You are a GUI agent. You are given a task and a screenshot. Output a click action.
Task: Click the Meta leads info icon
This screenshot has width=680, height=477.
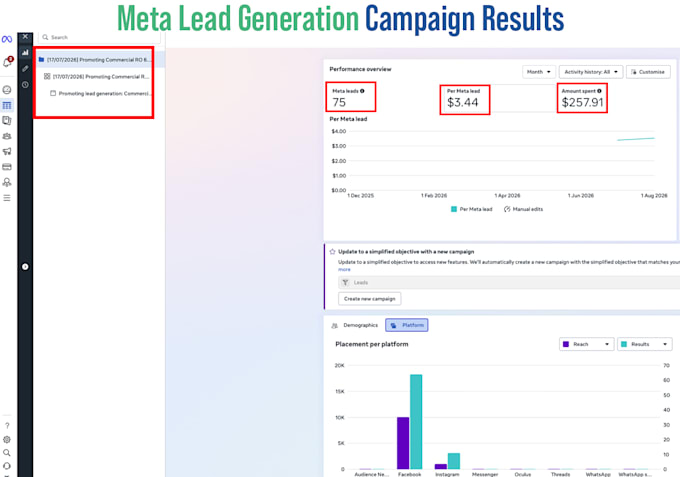click(x=362, y=91)
